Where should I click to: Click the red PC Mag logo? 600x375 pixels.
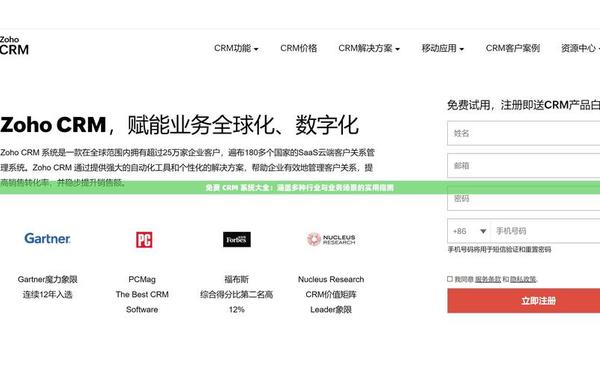tap(144, 240)
